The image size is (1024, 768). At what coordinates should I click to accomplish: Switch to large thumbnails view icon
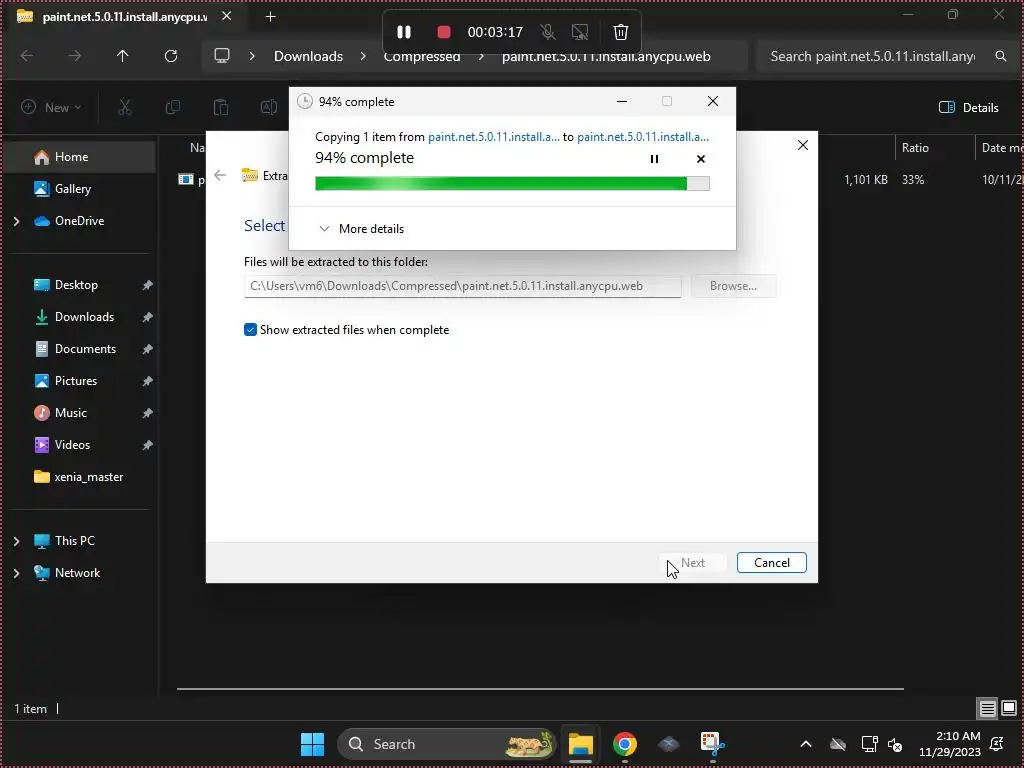click(x=1009, y=708)
